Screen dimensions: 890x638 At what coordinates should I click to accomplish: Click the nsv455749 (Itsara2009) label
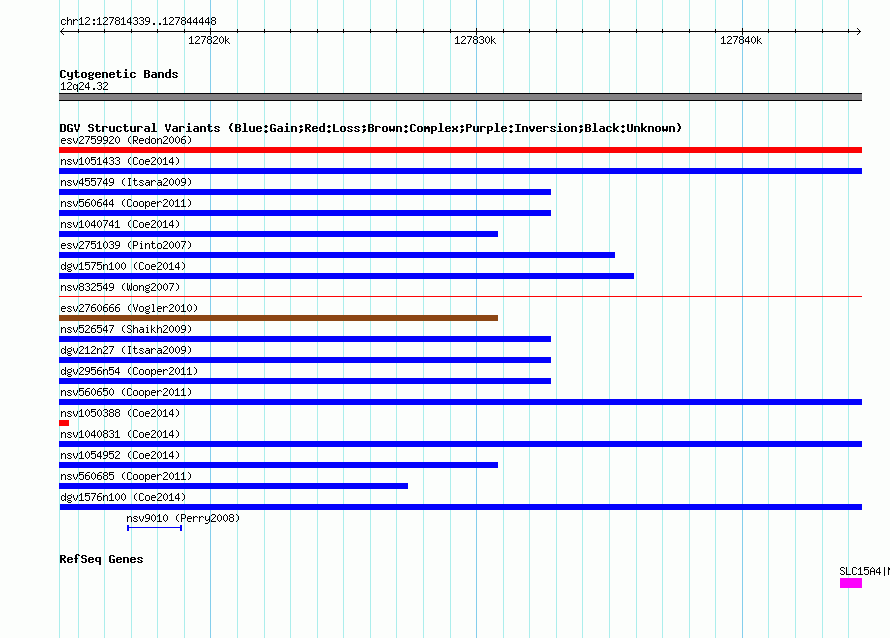coord(126,182)
